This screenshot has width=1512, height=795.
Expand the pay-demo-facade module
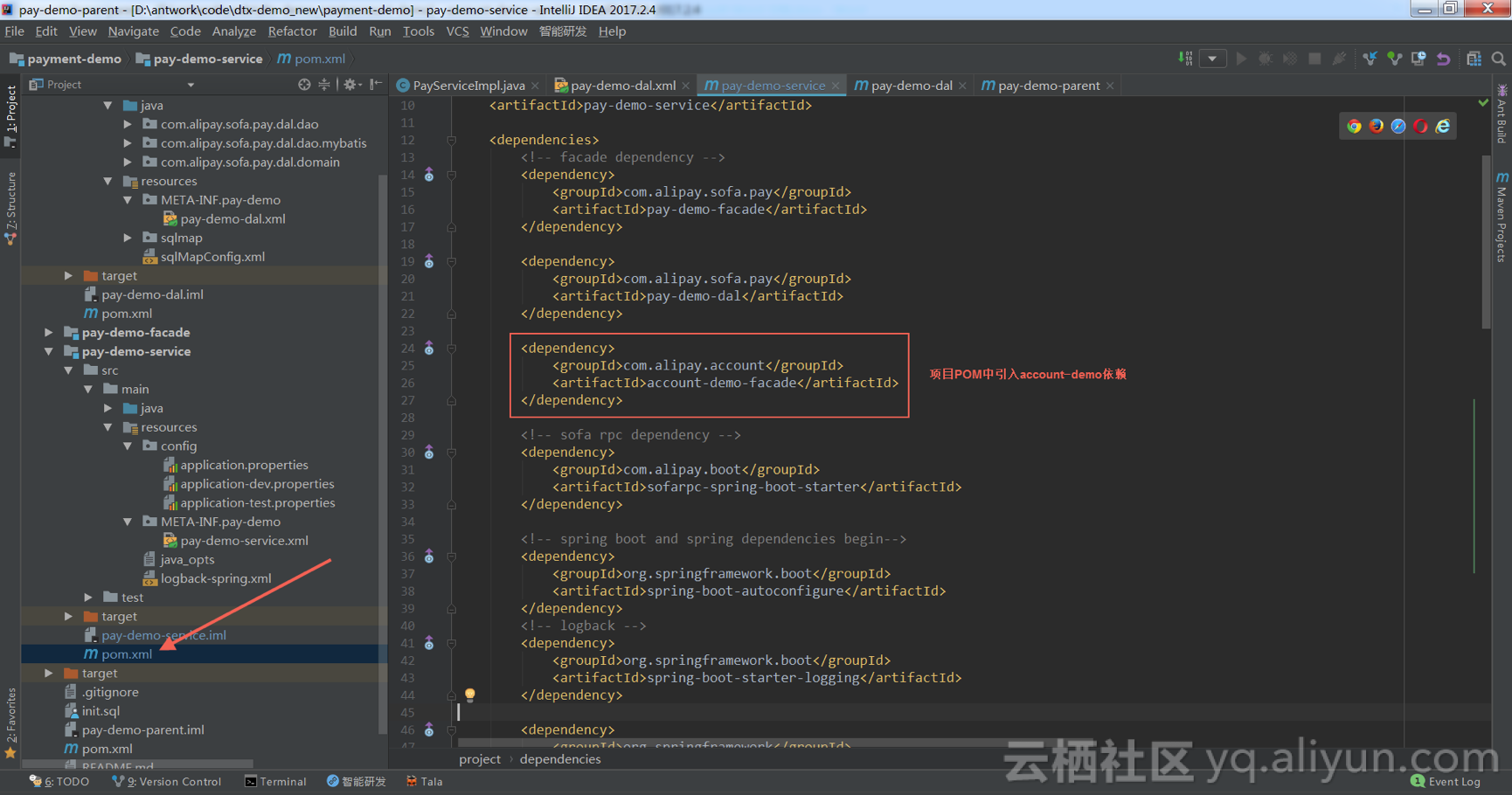pyautogui.click(x=49, y=332)
